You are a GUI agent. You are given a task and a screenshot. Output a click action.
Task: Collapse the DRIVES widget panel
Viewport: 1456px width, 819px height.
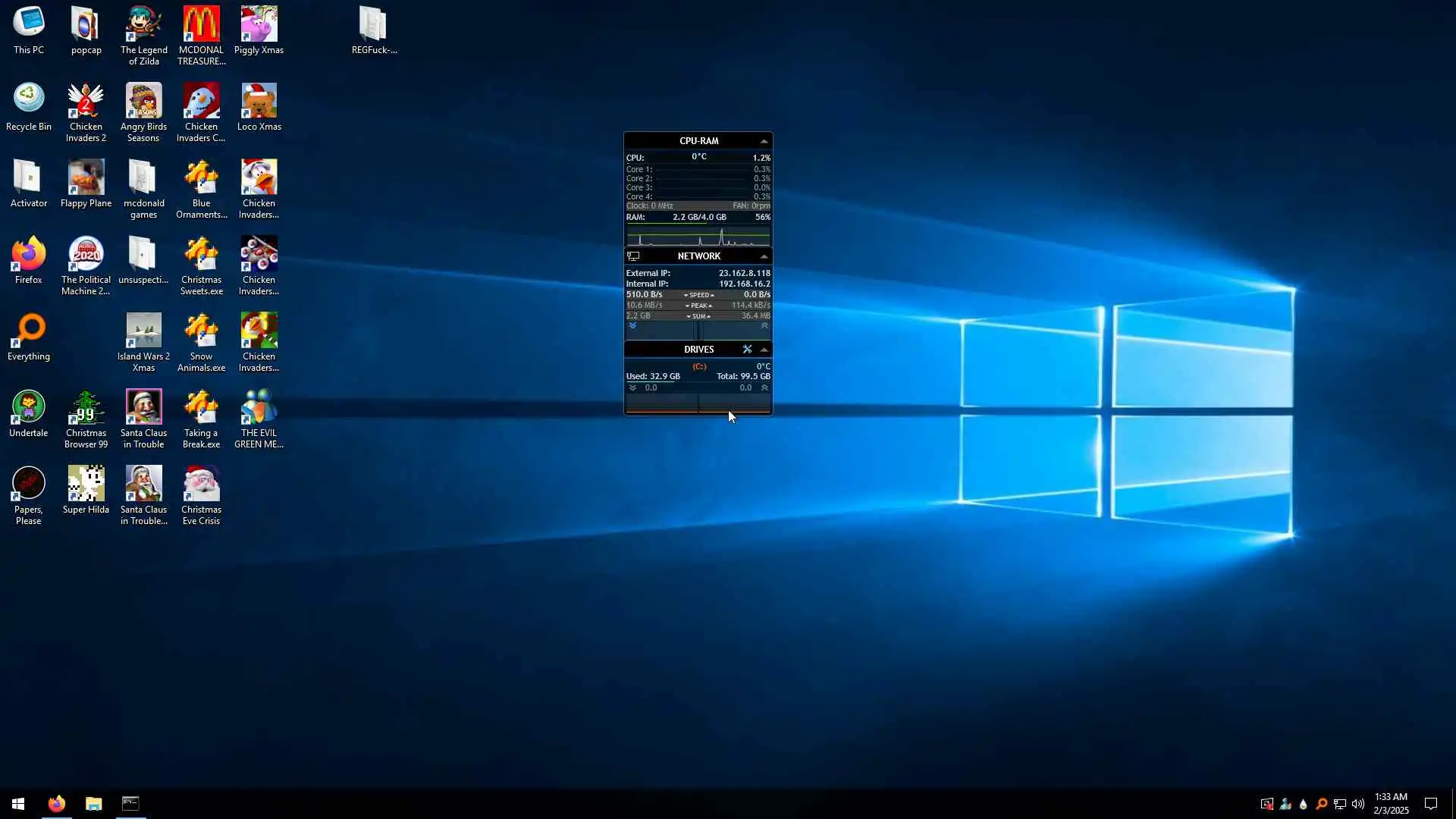coord(764,350)
